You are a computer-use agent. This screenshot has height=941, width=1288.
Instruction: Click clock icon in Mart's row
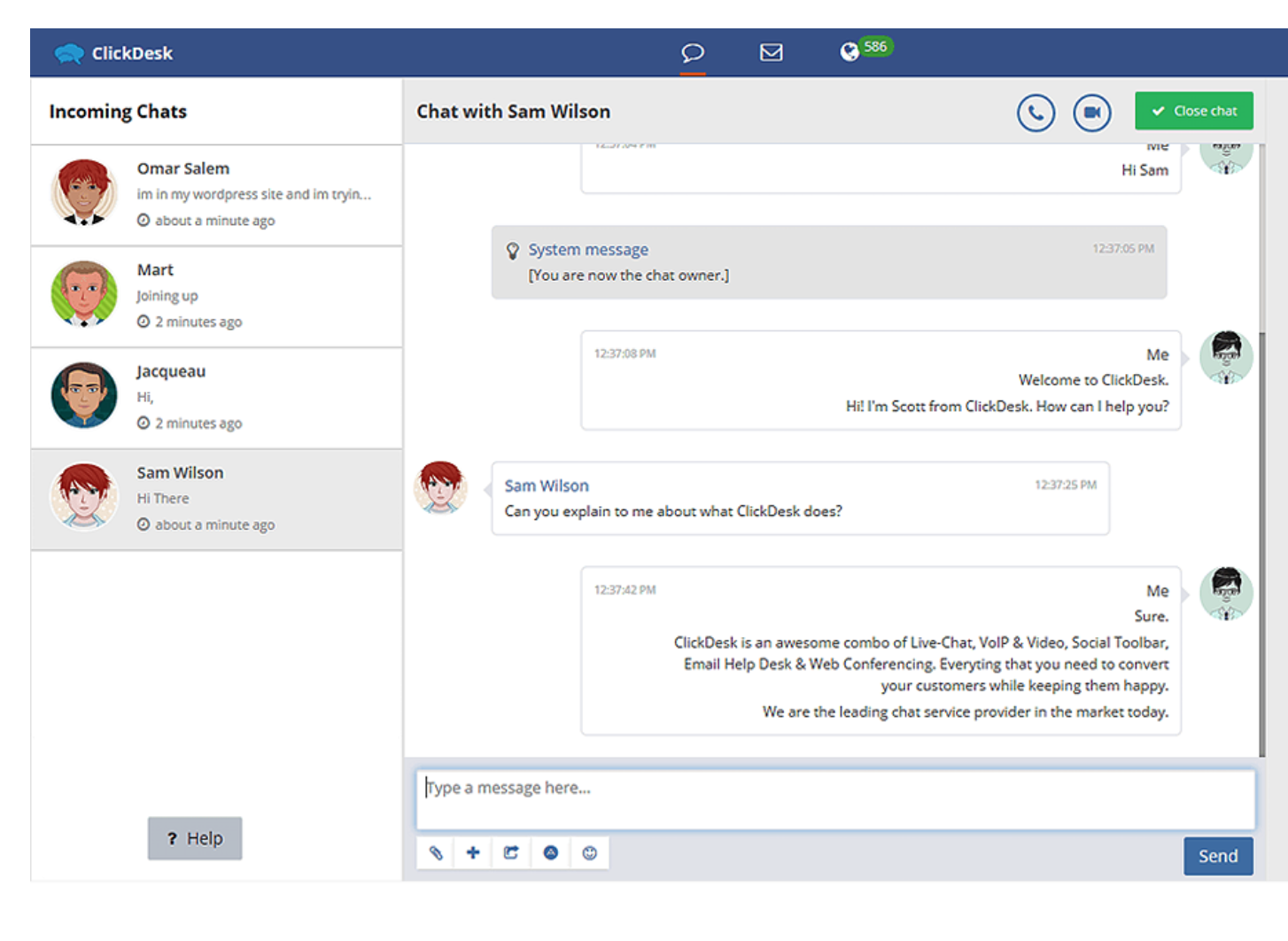144,322
